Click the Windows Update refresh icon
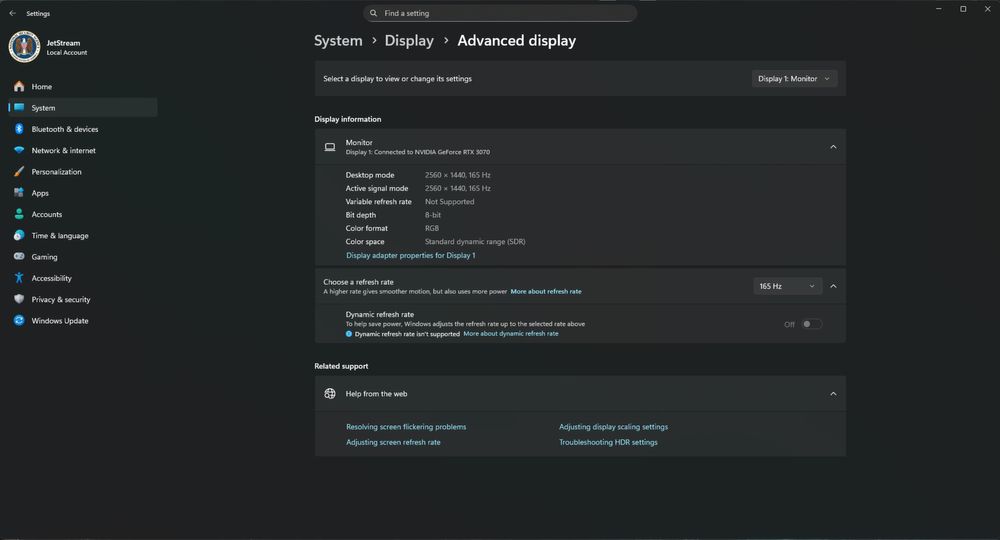Screen dimensions: 1000x540 click(19, 321)
